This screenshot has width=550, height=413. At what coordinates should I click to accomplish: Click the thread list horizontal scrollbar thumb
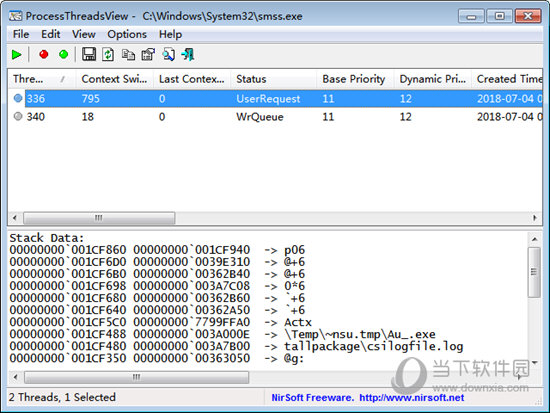[99, 218]
